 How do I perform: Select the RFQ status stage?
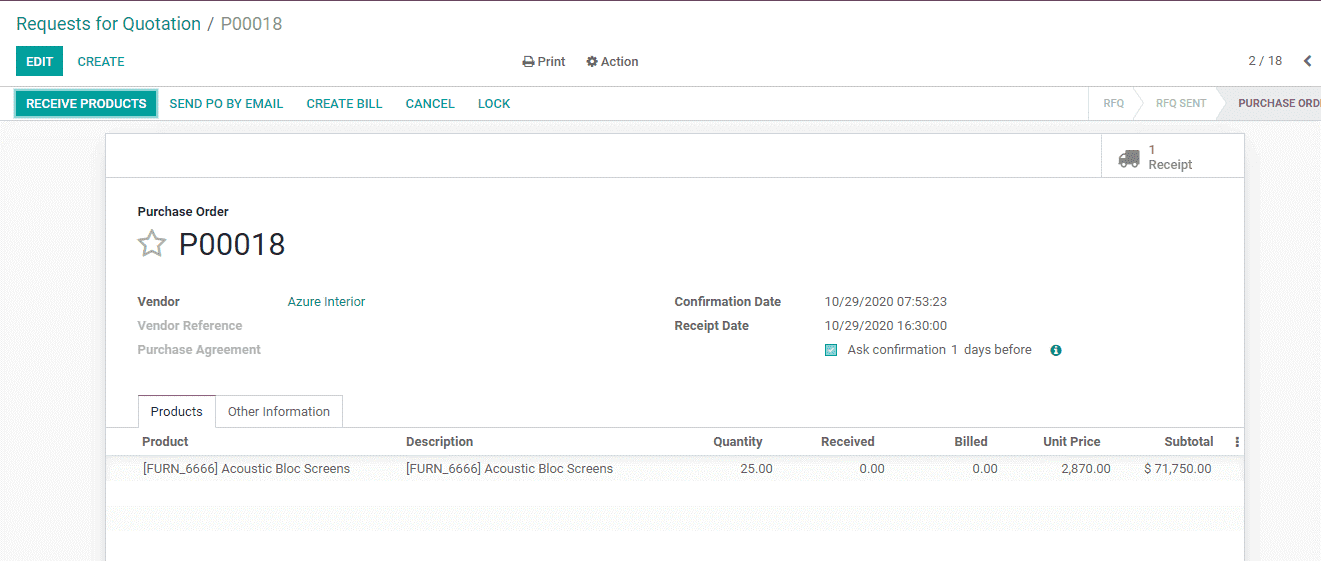[x=1113, y=104]
